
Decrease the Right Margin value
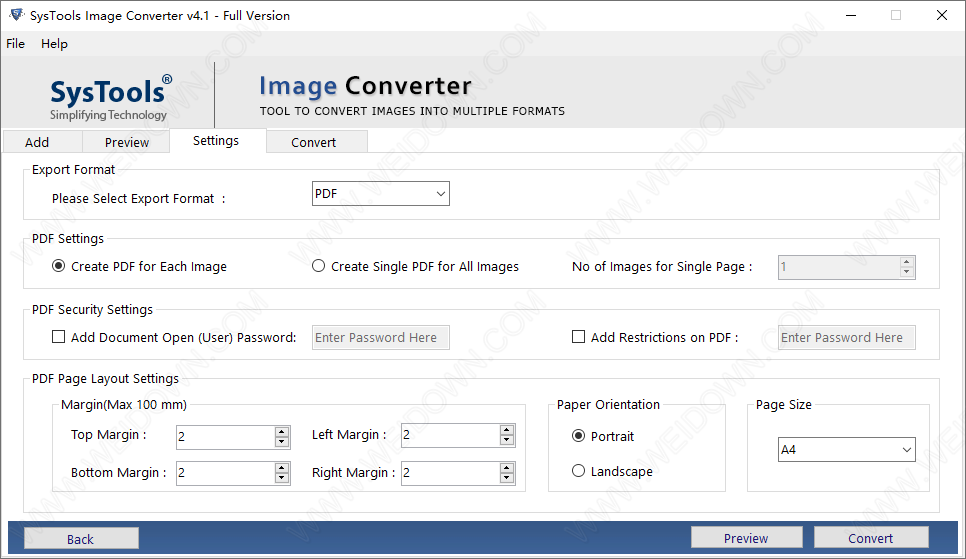506,478
